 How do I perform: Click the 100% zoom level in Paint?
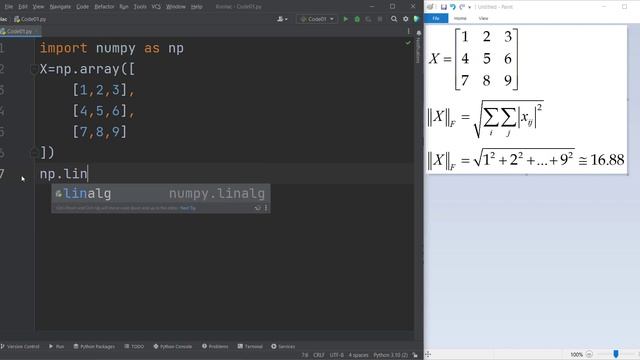[576, 355]
